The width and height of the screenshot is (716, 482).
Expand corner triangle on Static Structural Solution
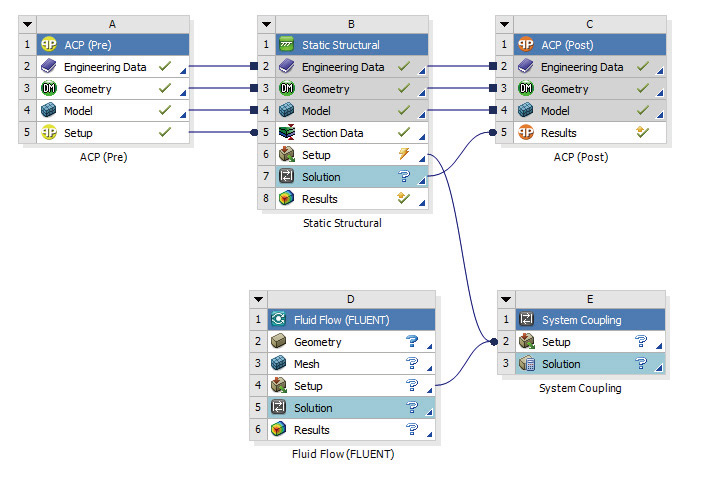point(422,181)
